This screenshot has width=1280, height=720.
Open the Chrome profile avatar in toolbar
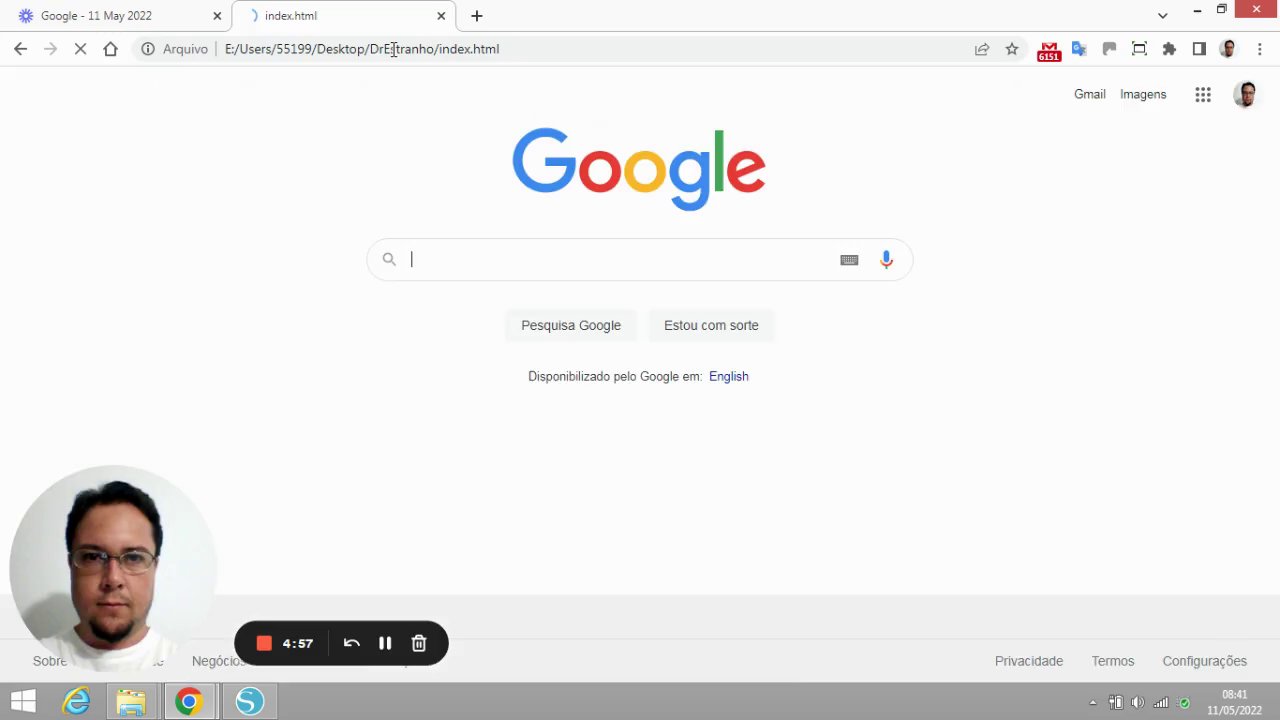(1228, 49)
